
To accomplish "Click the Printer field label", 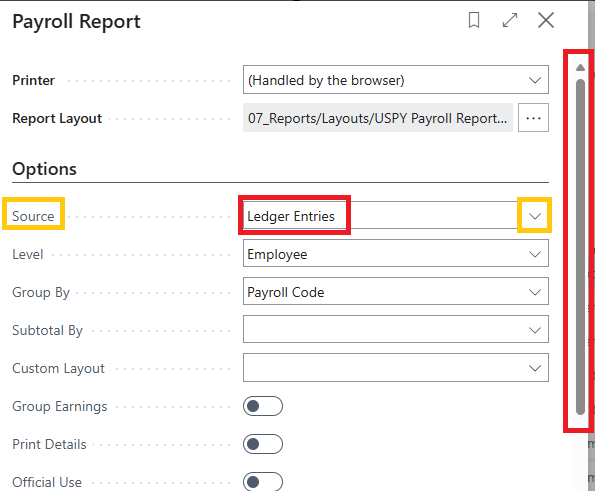I will coord(33,80).
